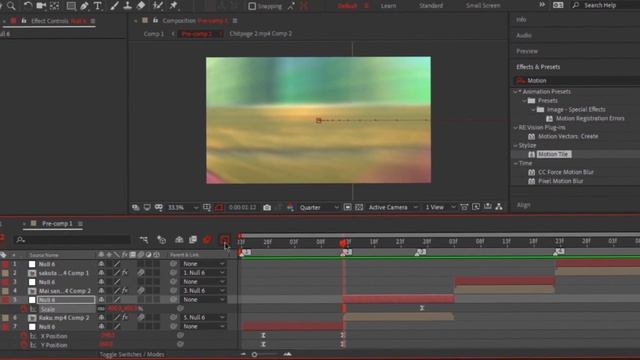Select the Pen tool
The height and width of the screenshot is (360, 640).
point(84,5)
